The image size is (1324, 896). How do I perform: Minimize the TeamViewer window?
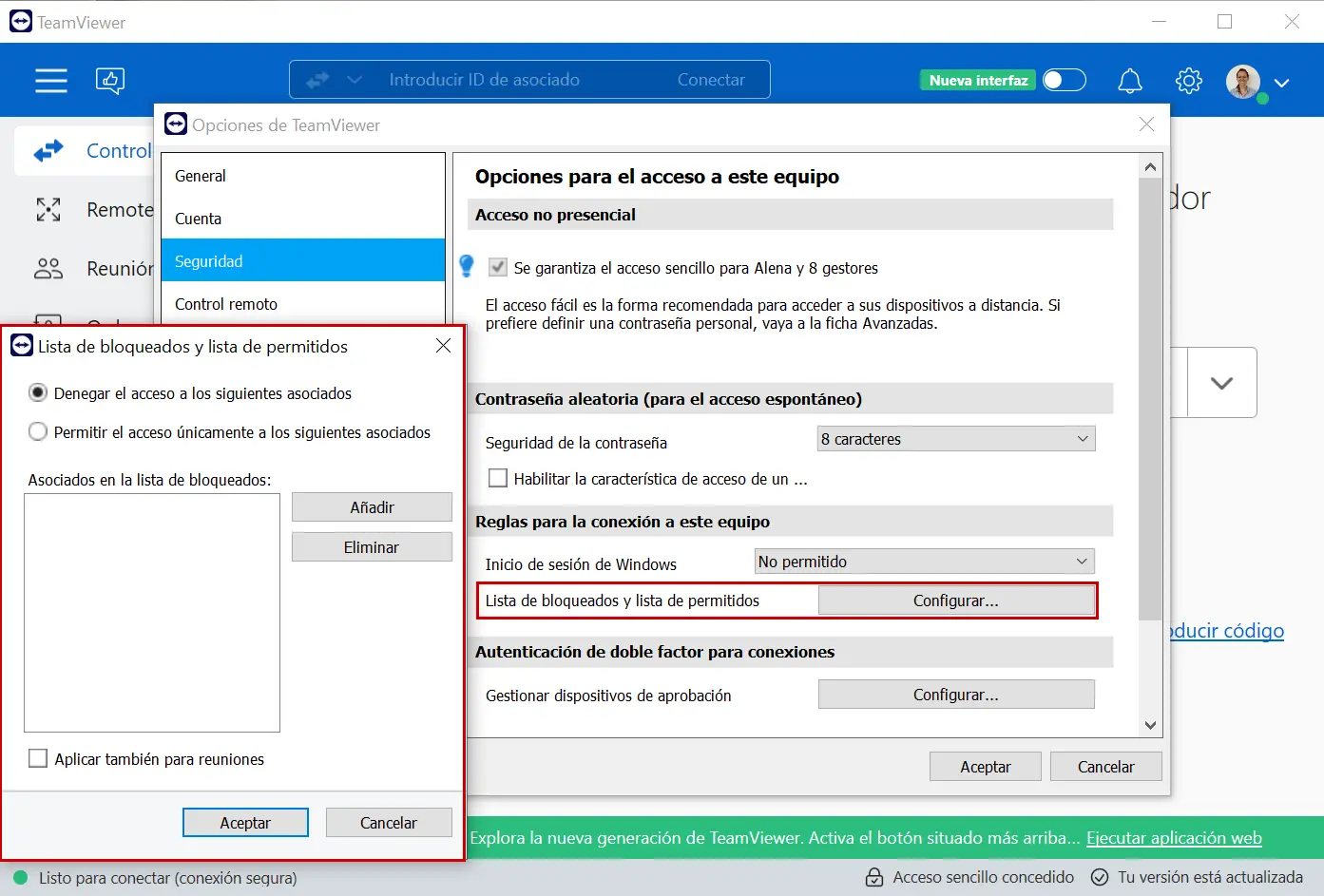pos(1159,22)
